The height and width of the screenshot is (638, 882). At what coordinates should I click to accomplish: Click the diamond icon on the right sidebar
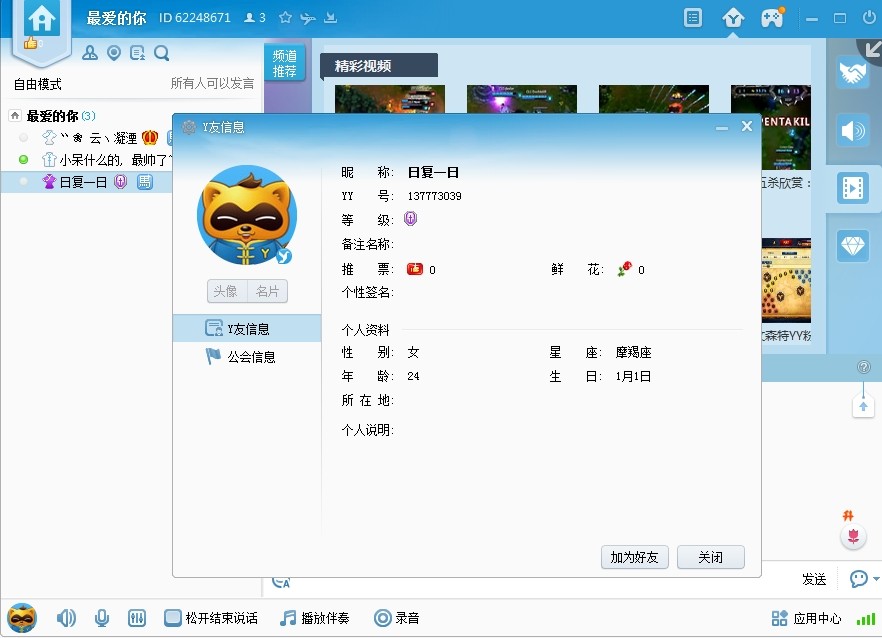[x=853, y=246]
